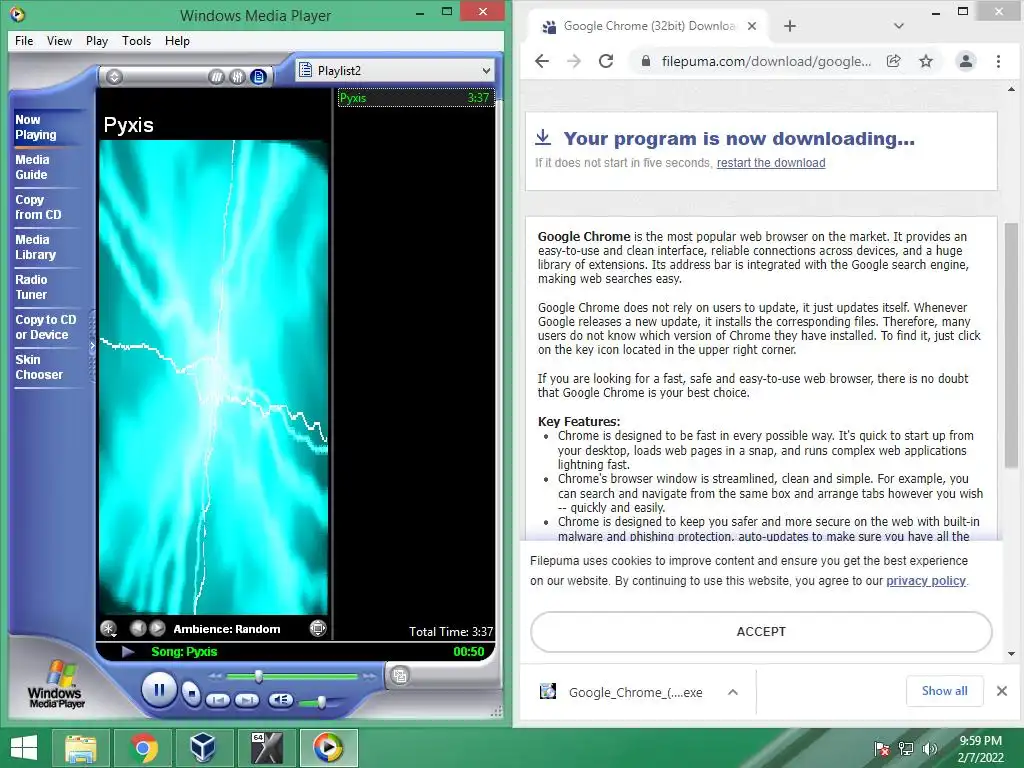The image size is (1024, 768).
Task: Open a new Chrome tab
Action: (x=790, y=26)
